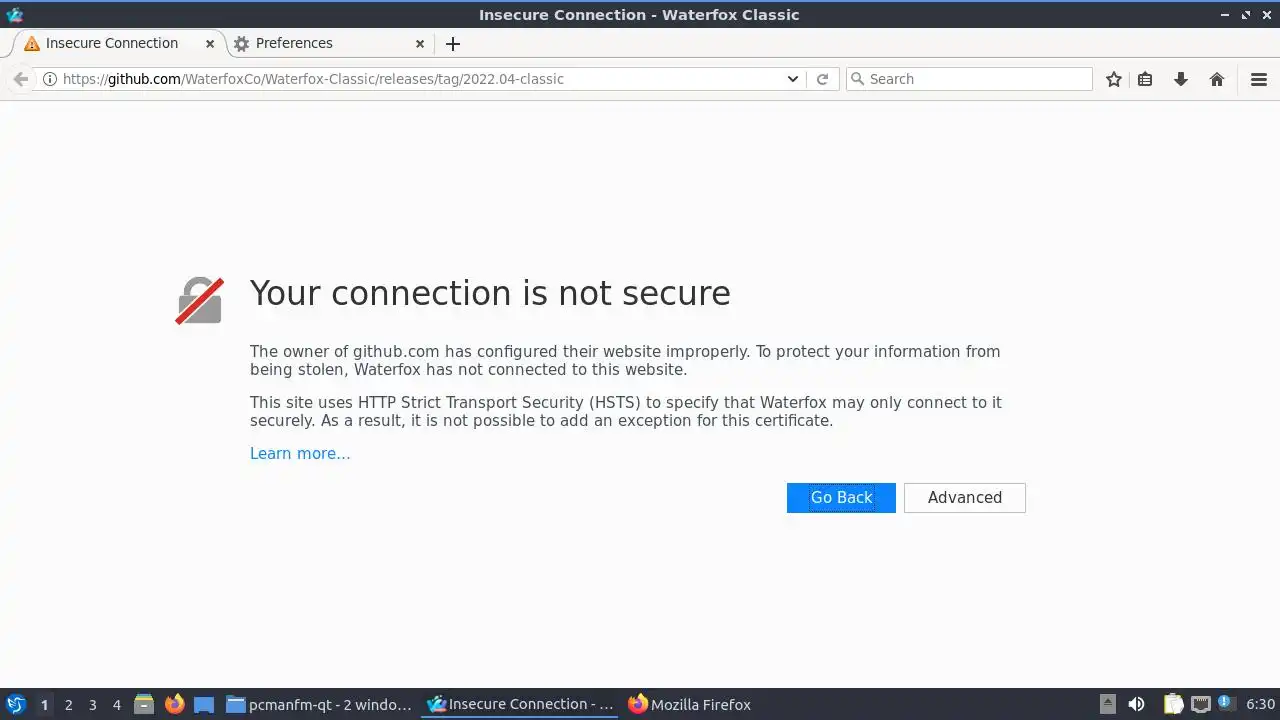This screenshot has width=1280, height=720.
Task: Follow the Learn more… link
Action: point(300,454)
